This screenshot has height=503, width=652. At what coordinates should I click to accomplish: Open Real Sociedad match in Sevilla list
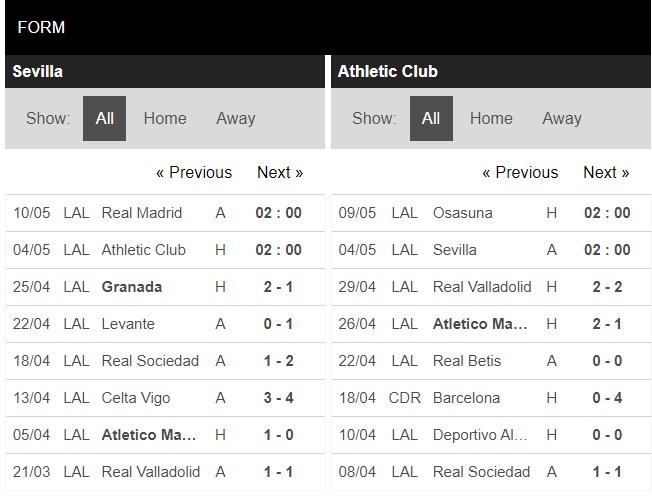pyautogui.click(x=150, y=361)
